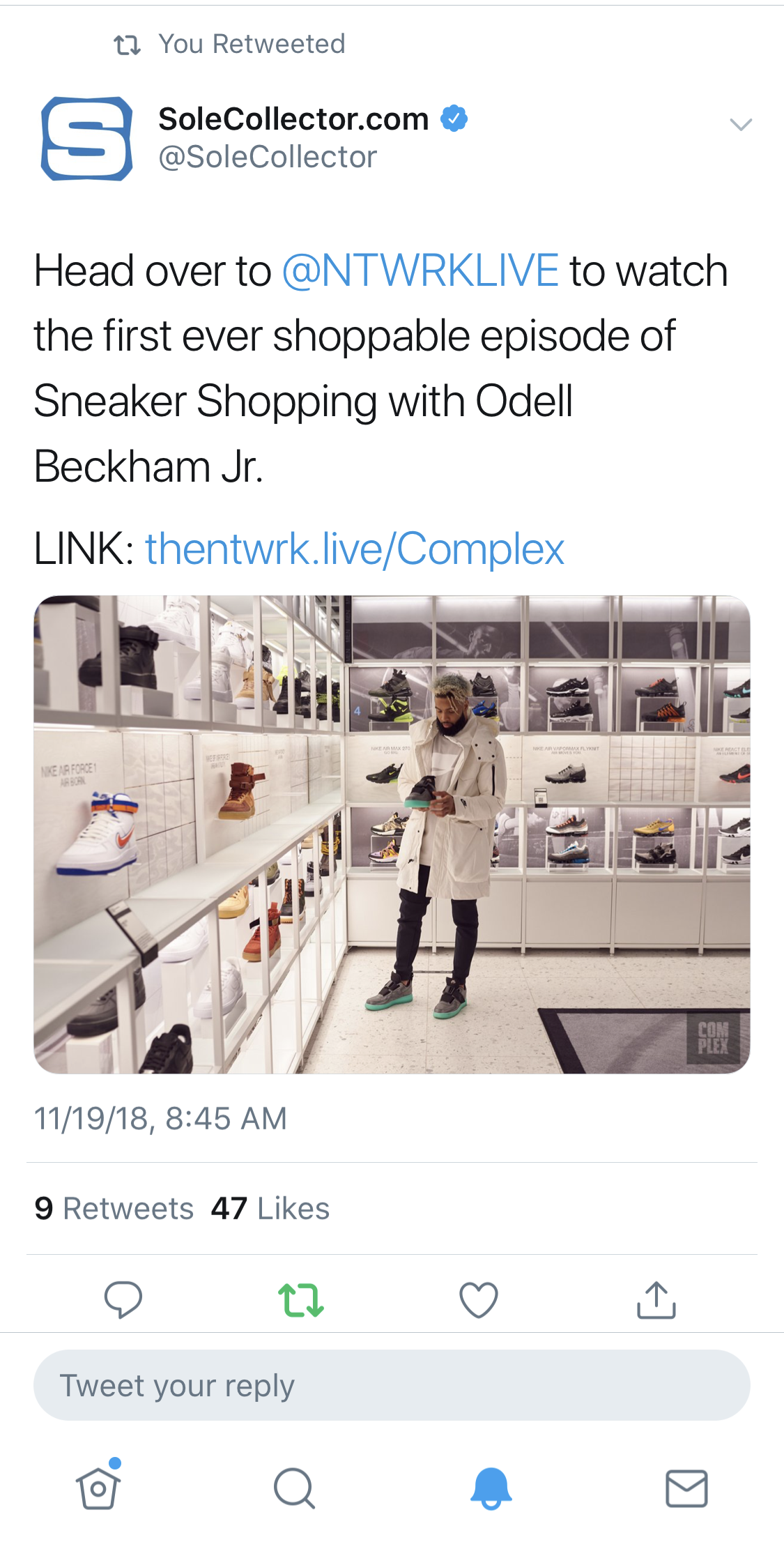Like the tweet with heart icon

479,1300
